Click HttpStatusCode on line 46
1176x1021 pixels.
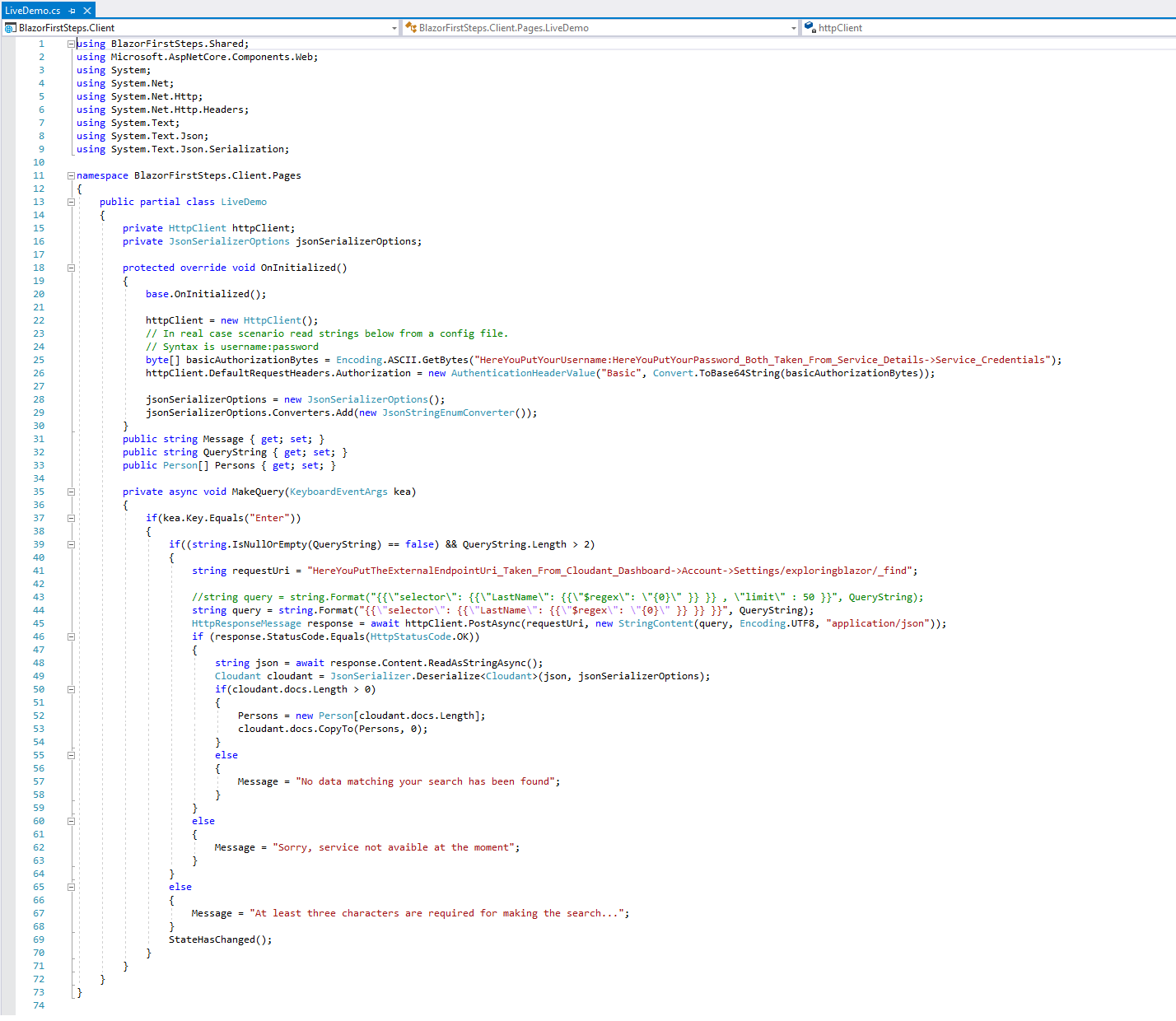(410, 636)
